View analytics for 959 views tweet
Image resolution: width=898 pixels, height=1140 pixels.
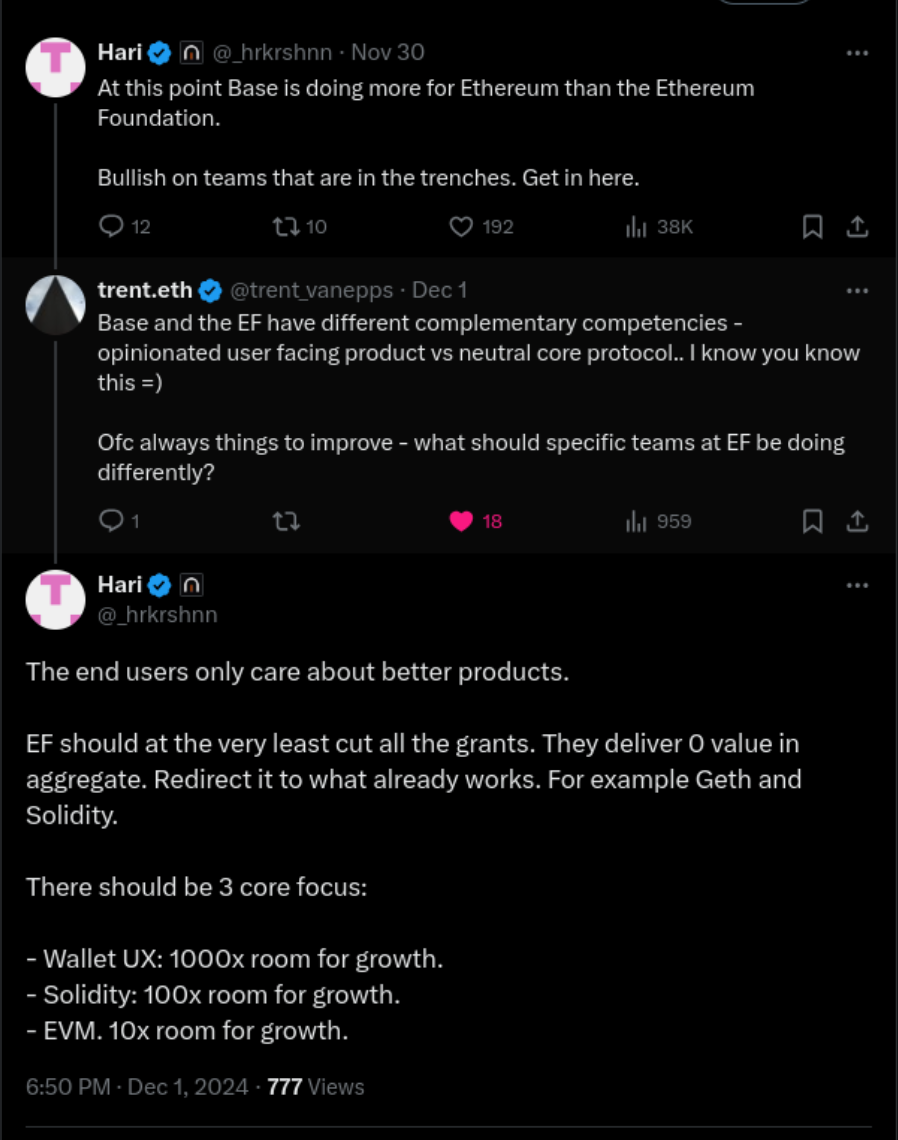pos(636,521)
